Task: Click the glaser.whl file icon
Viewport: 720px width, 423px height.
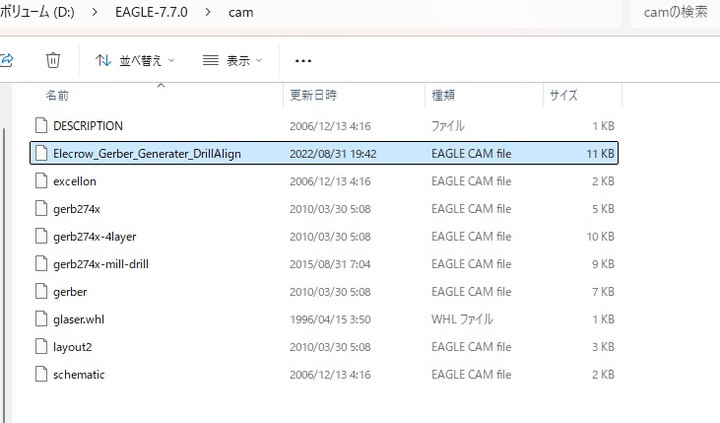Action: click(41, 319)
